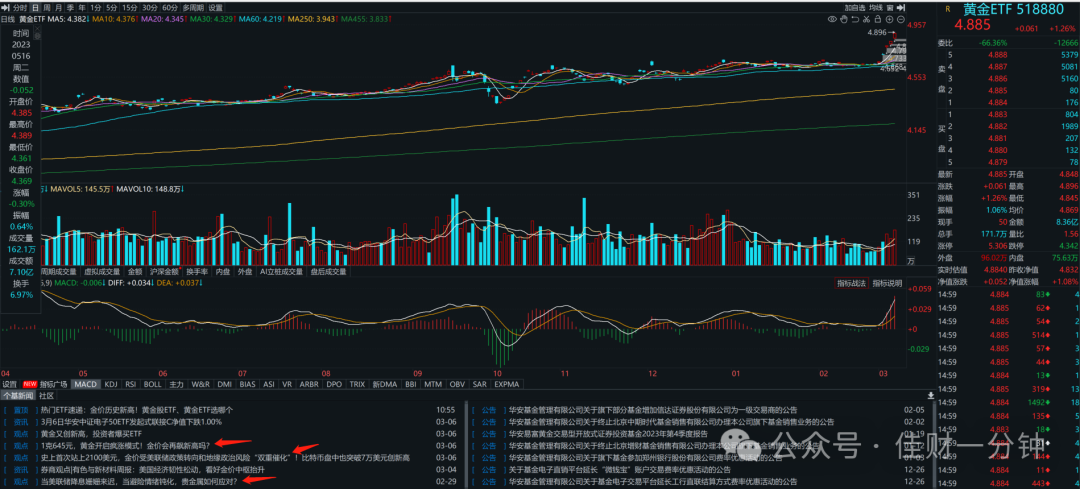The image size is (1080, 489).
Task: Open the 多周期 multi-period view
Action: tap(194, 8)
